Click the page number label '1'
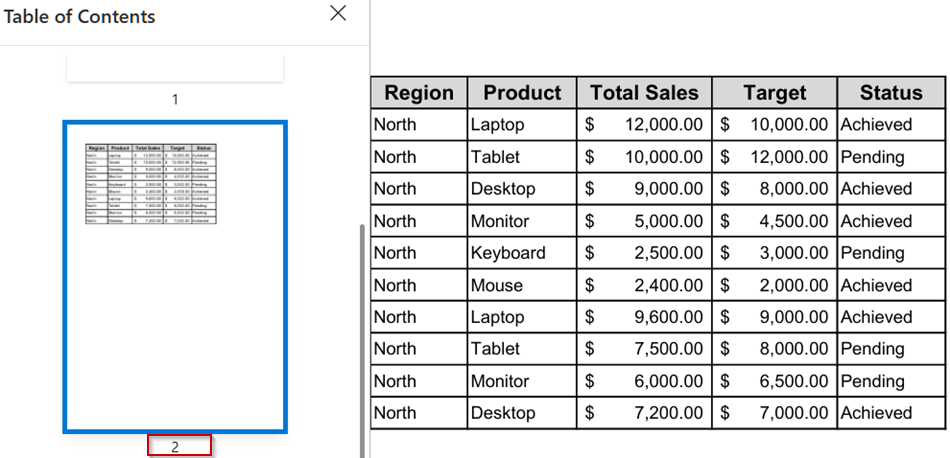Screen dimensions: 950x458 [x=175, y=99]
